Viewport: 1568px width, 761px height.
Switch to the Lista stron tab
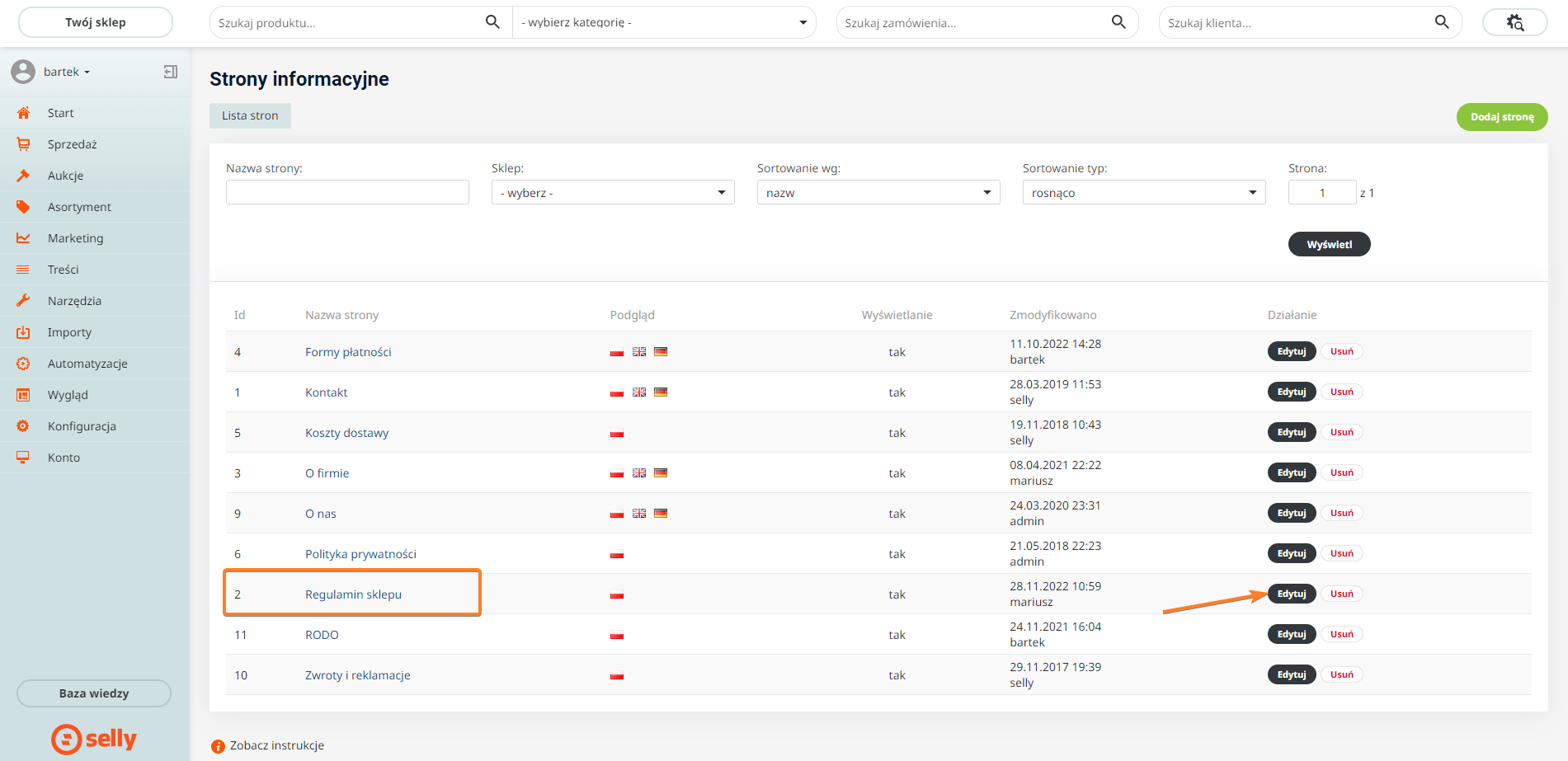click(250, 115)
